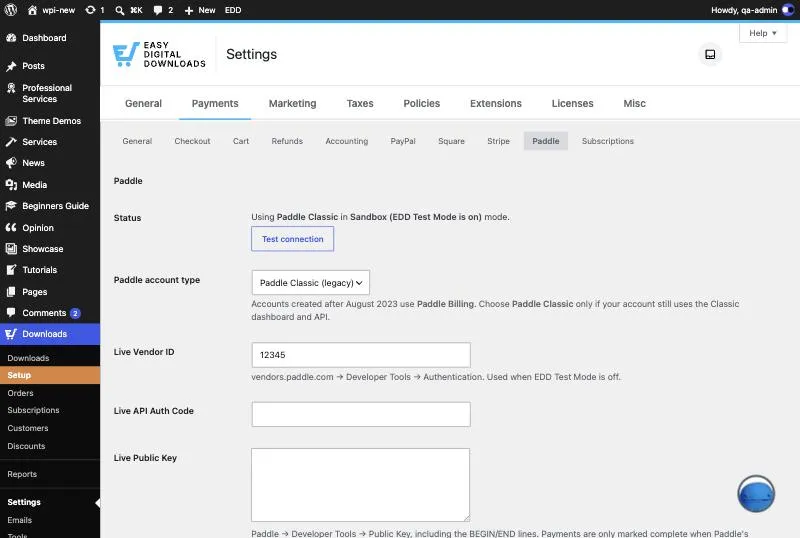Screen dimensions: 800x538
Task: Switch to the Policies tab
Action: pos(421,103)
